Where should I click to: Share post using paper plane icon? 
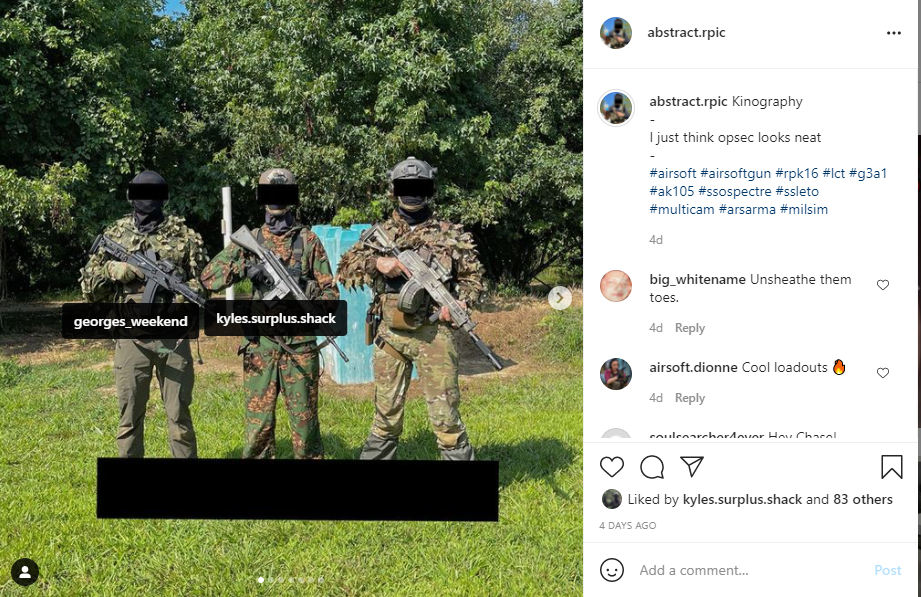click(692, 466)
